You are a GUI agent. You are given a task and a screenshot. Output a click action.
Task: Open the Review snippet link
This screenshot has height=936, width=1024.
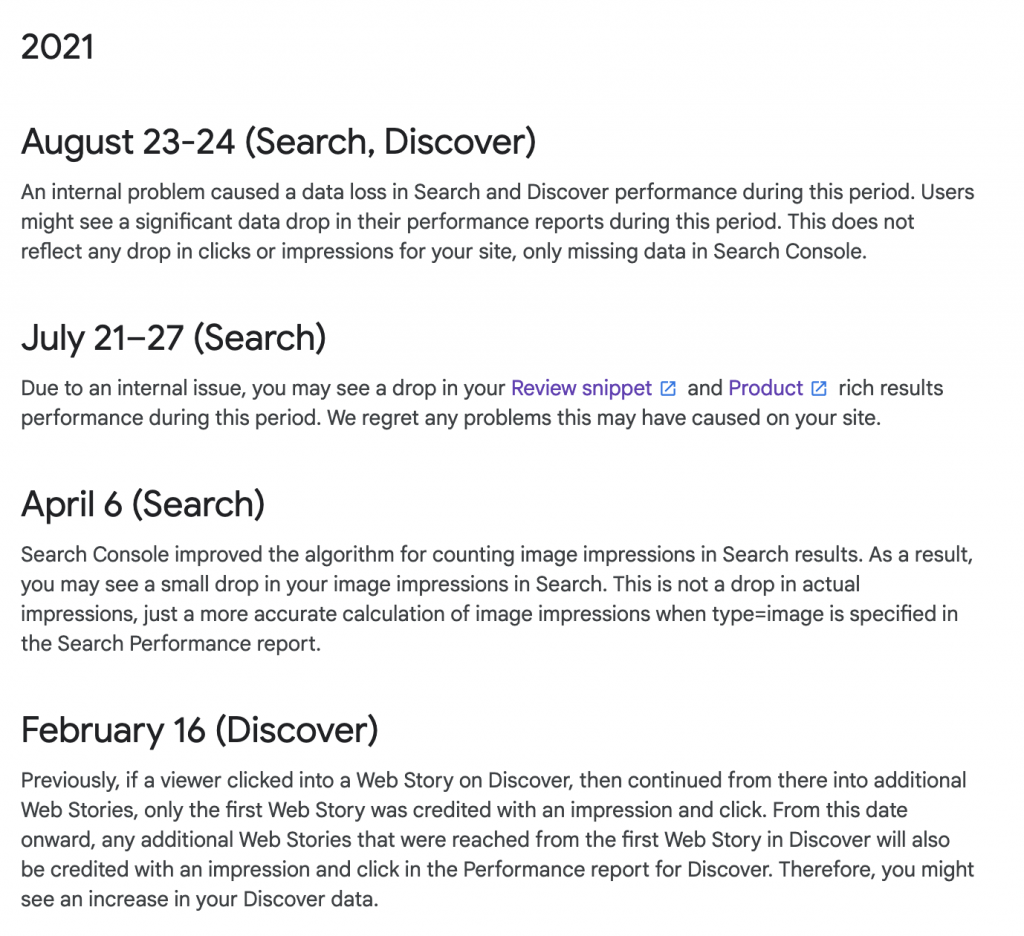click(x=581, y=388)
